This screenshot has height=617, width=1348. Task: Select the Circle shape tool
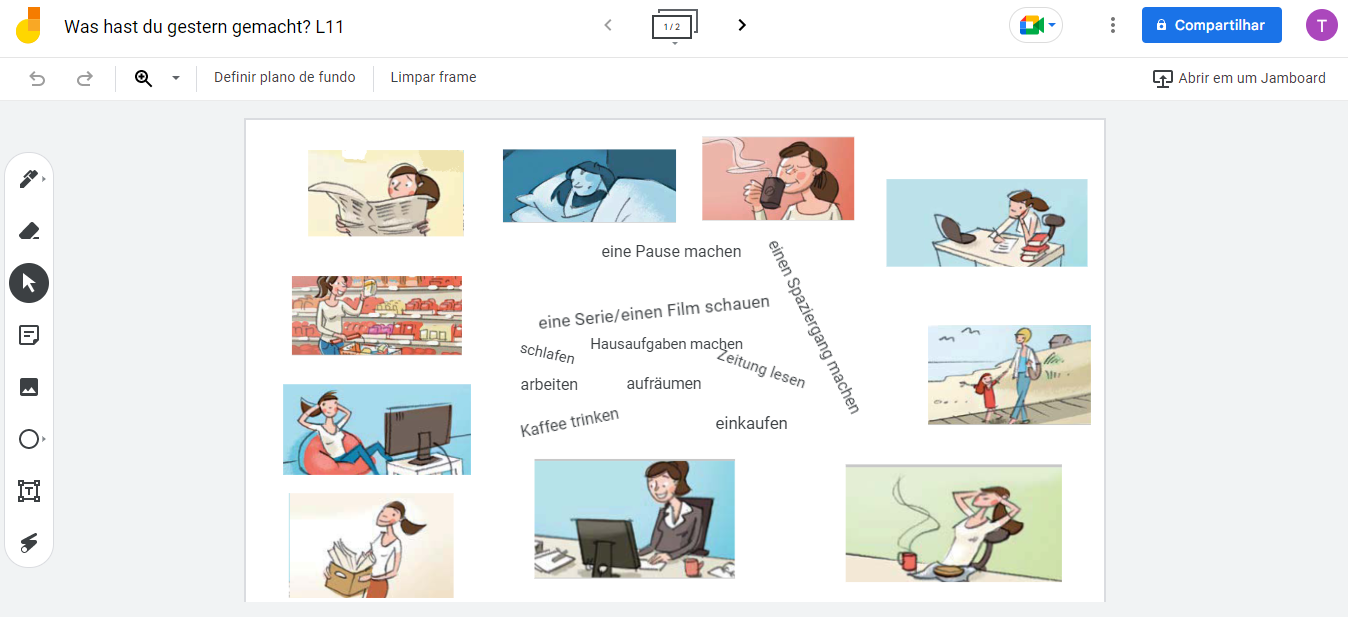tap(29, 439)
